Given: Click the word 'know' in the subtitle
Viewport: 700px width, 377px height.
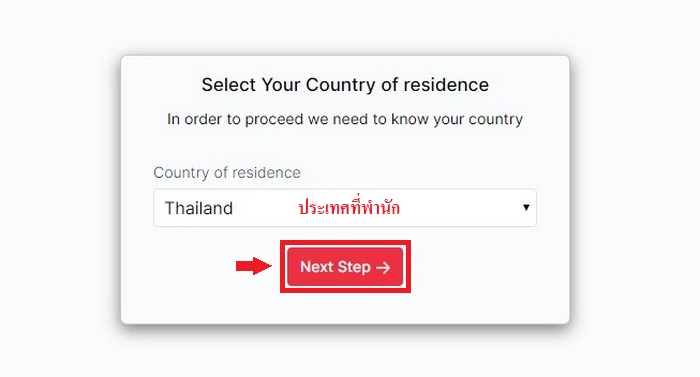Looking at the screenshot, I should (x=409, y=119).
